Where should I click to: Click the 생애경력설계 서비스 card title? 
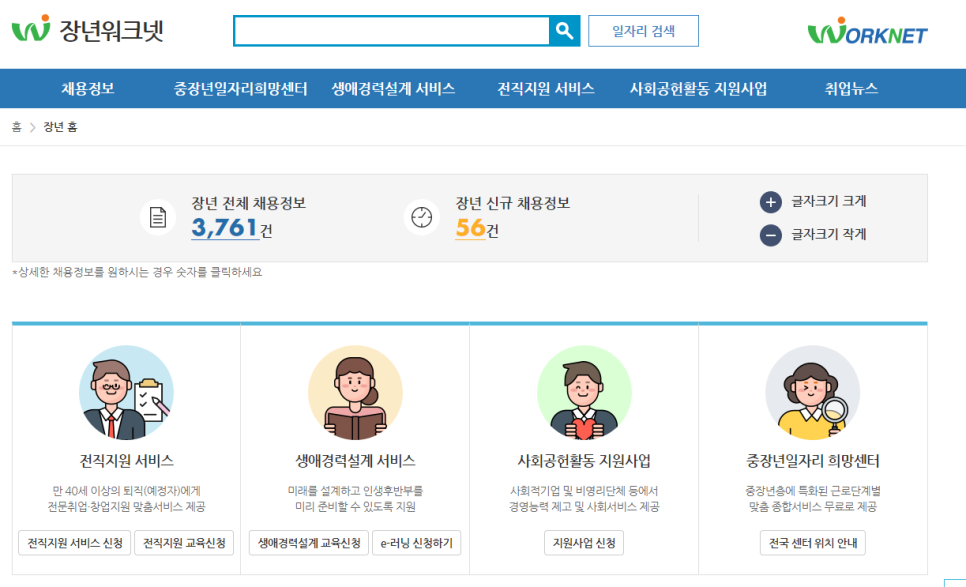[355, 461]
